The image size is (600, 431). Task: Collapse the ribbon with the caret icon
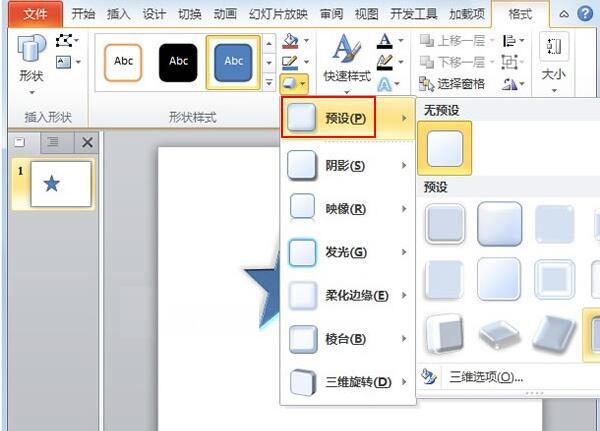(564, 15)
